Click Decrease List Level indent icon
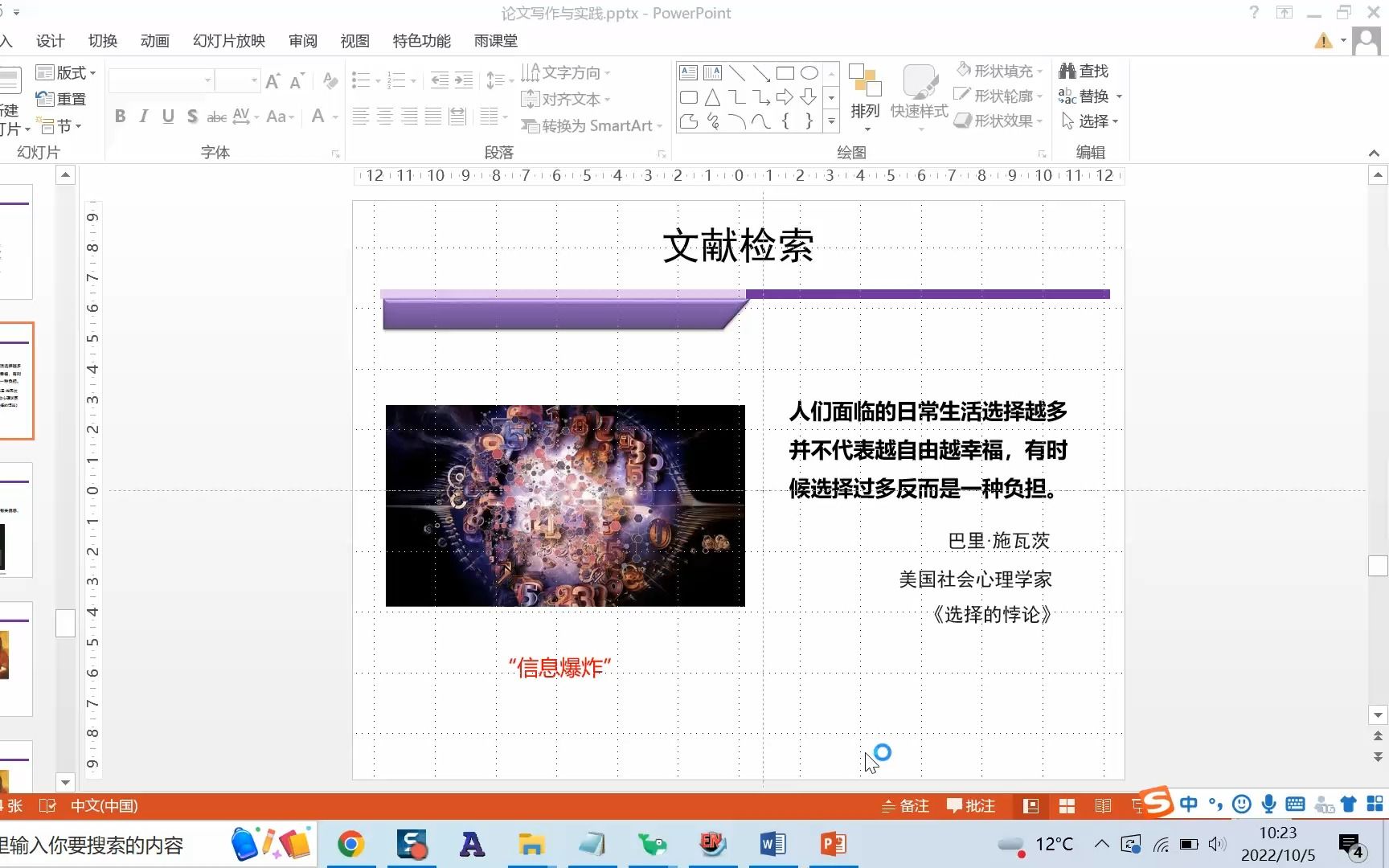The width and height of the screenshot is (1389, 868). click(440, 80)
